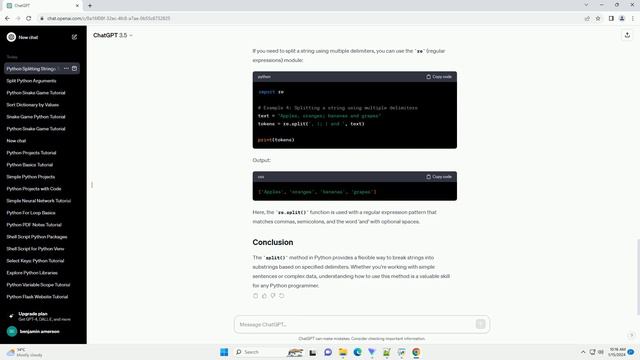Open Python Flask Website Tutorial chat
Screen dimensions: 640x360
(37, 297)
